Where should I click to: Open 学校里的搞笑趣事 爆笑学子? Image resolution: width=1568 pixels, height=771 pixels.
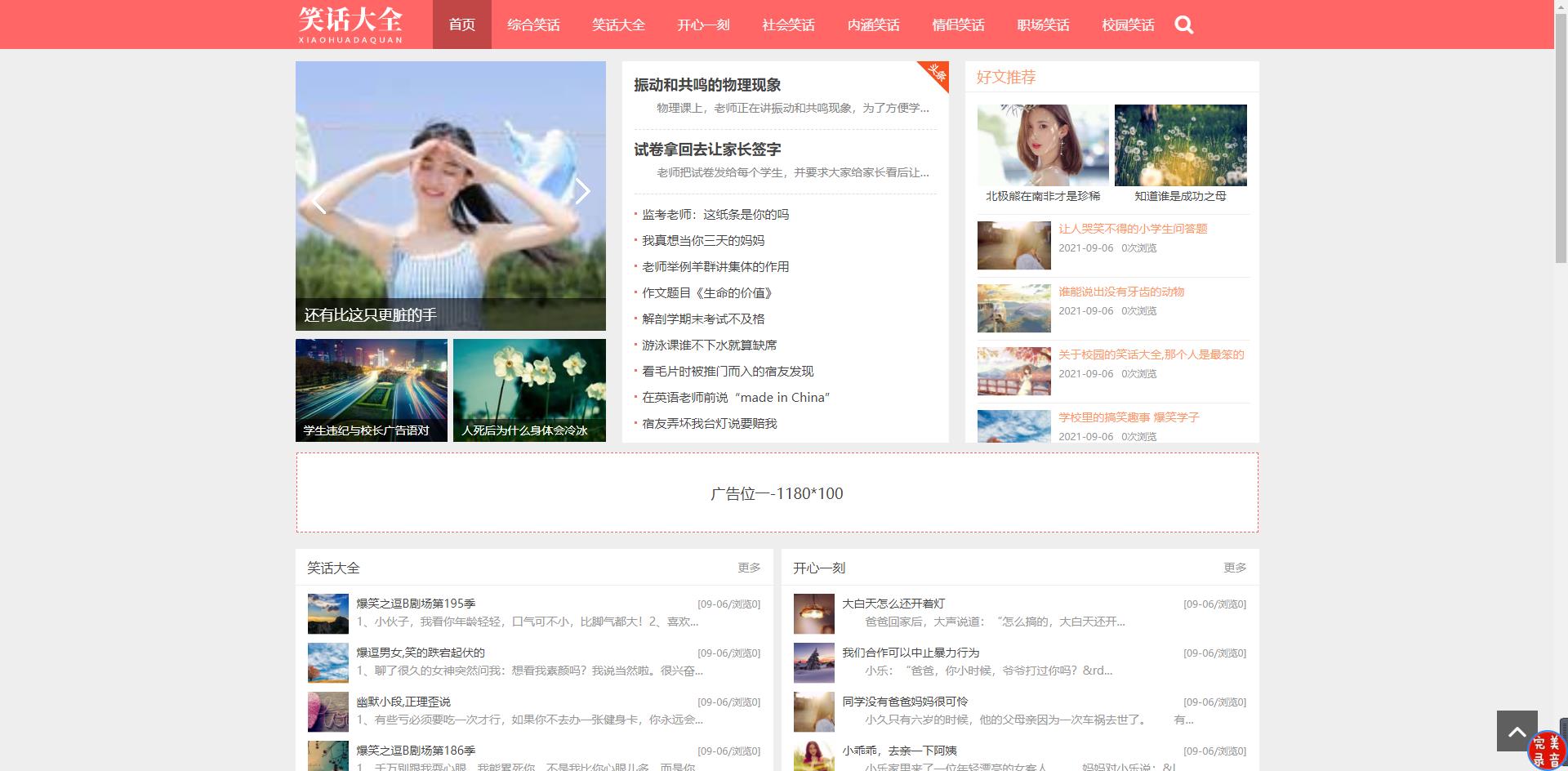1129,417
